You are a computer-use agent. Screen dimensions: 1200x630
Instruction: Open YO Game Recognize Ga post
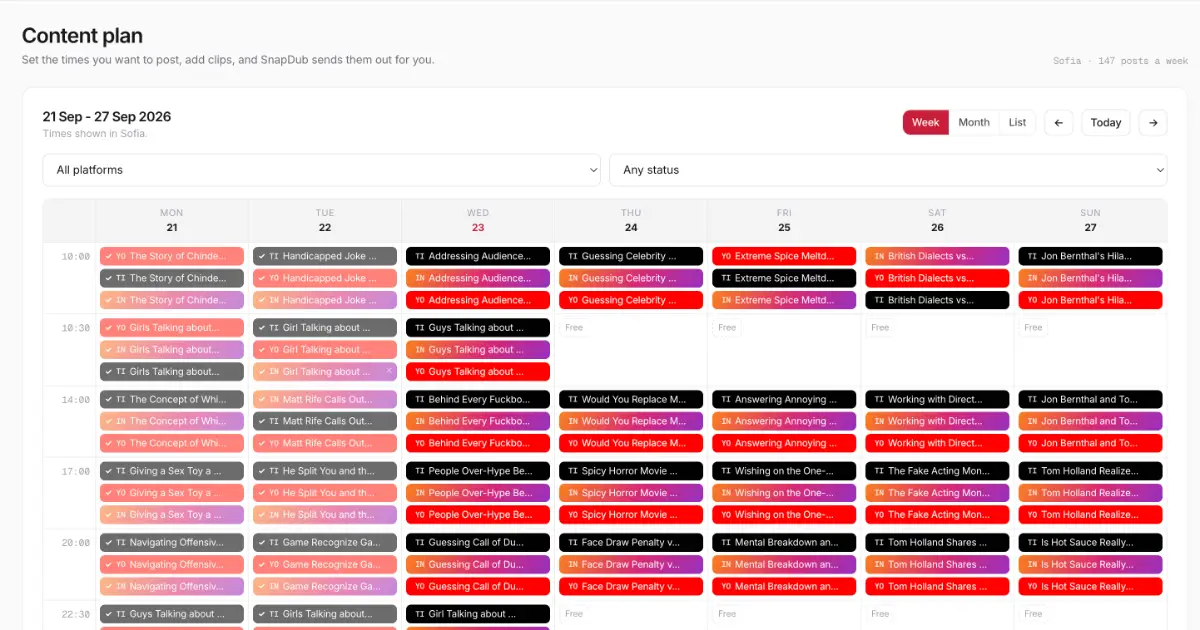click(x=325, y=565)
